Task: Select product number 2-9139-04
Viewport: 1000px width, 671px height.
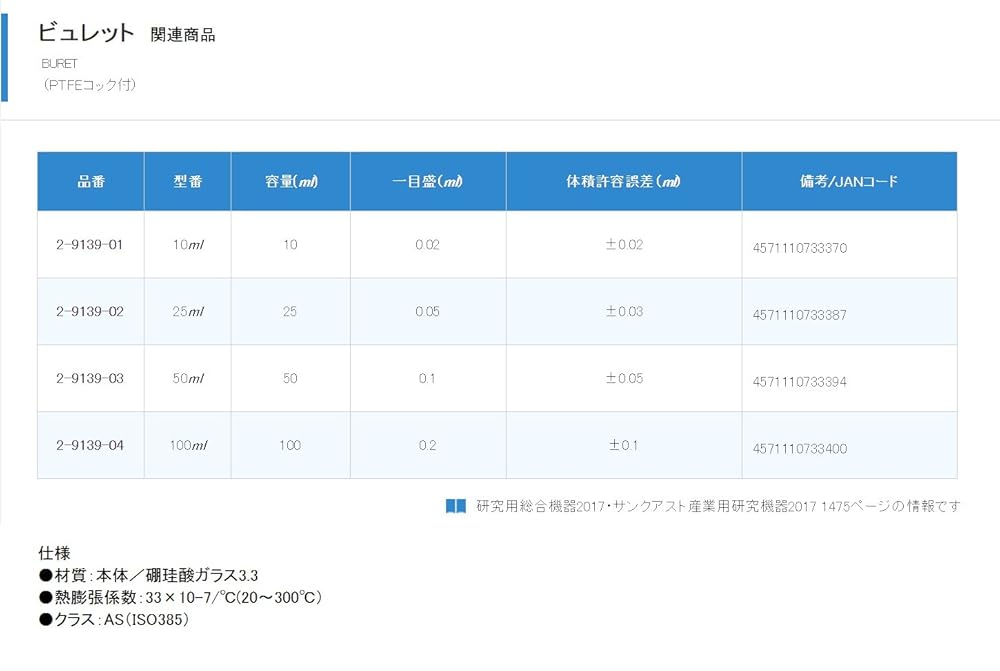Action: (90, 445)
